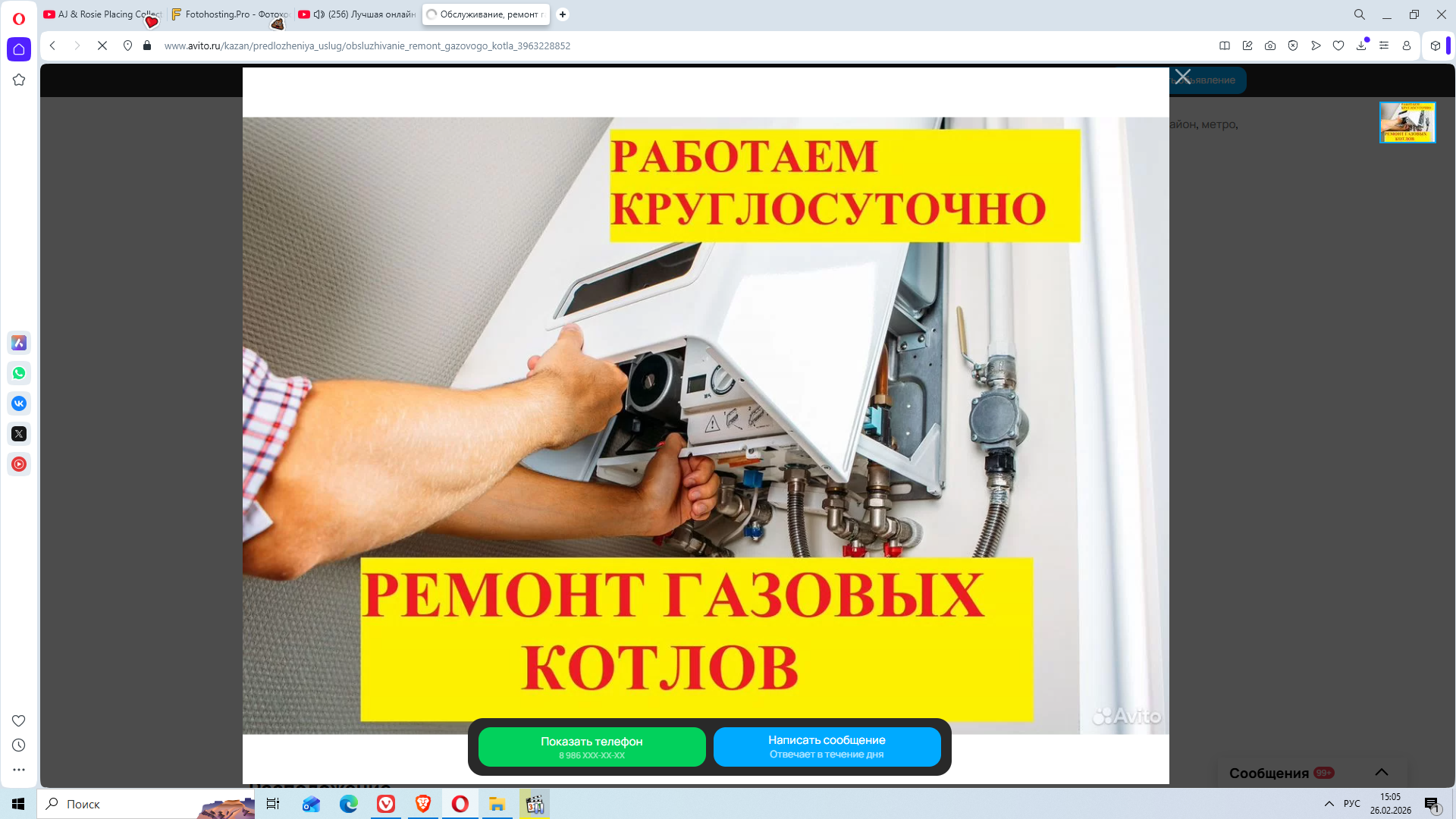Open WhatsApp in Opera sidebar
Viewport: 1456px width, 819px height.
[x=19, y=373]
